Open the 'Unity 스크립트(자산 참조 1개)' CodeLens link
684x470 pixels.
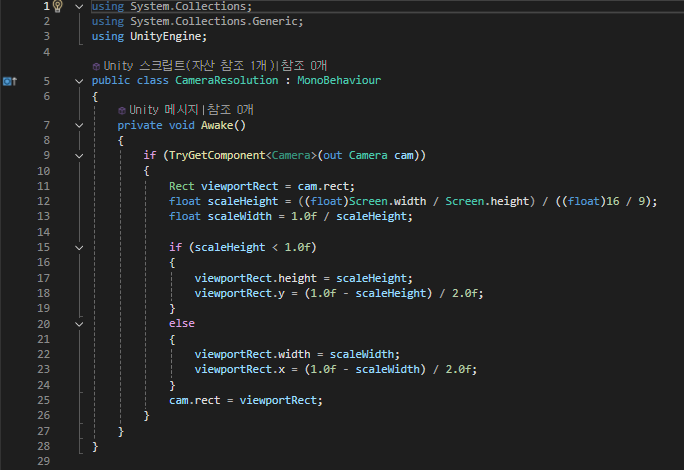tap(189, 66)
